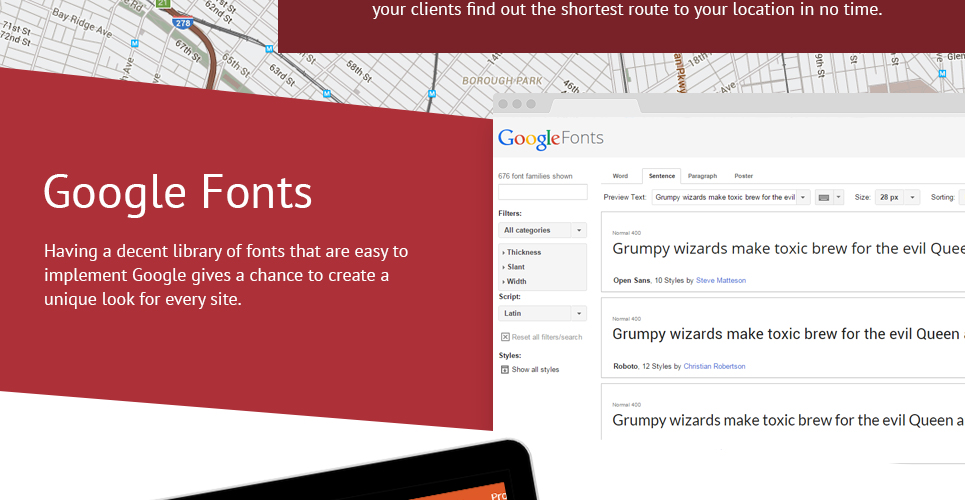
Task: Open the keyboard options dropdown arrow
Action: click(838, 198)
